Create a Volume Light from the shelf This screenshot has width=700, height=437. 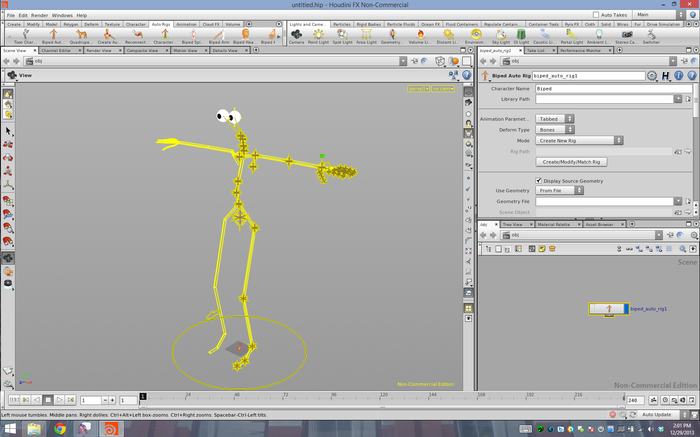[420, 36]
